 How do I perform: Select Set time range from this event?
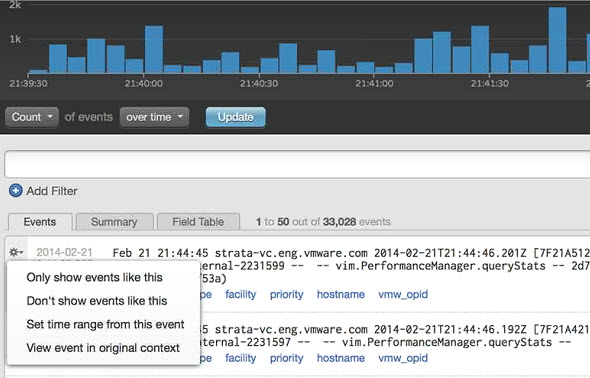(x=105, y=324)
